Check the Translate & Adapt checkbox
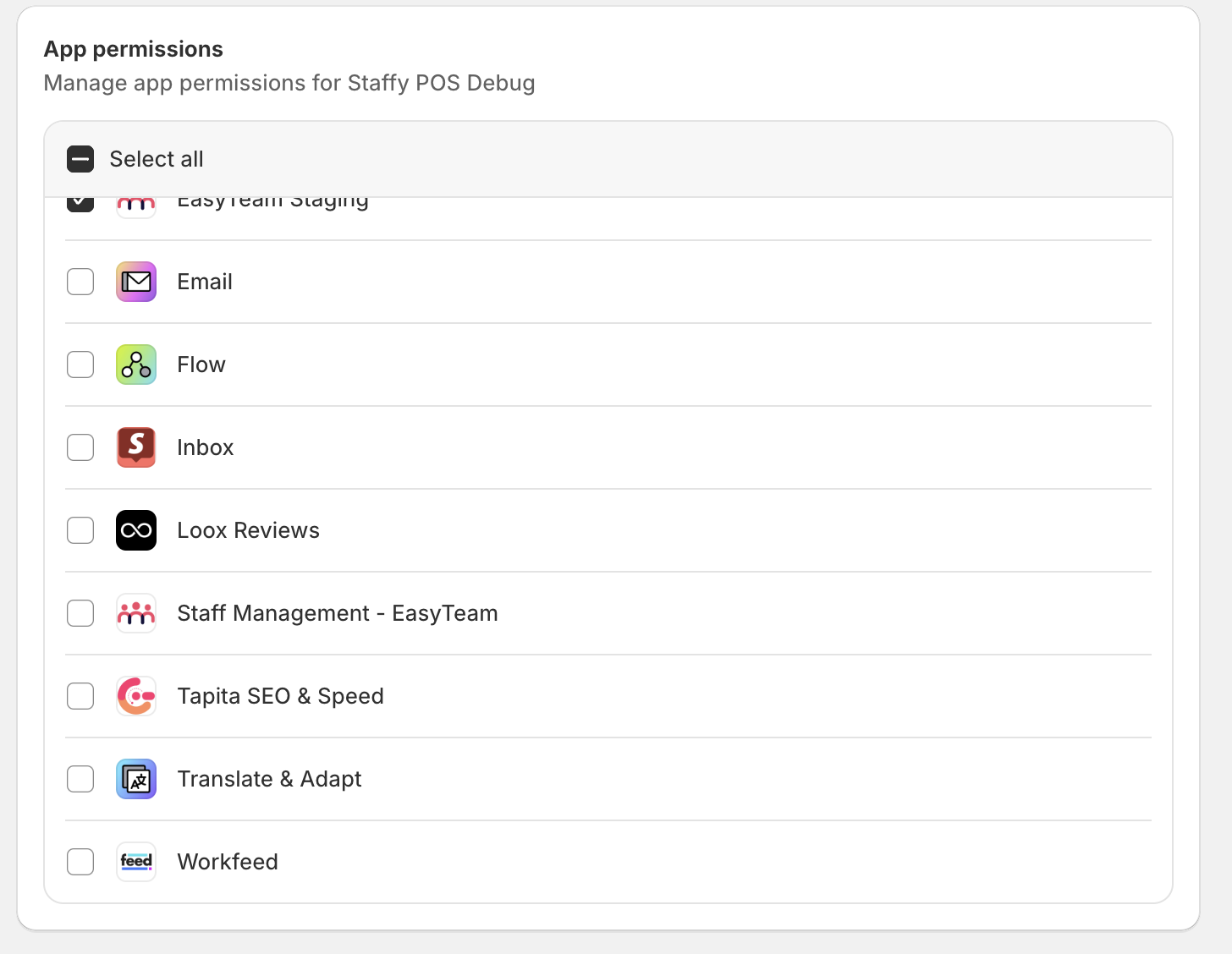Viewport: 1232px width, 954px height. click(80, 779)
